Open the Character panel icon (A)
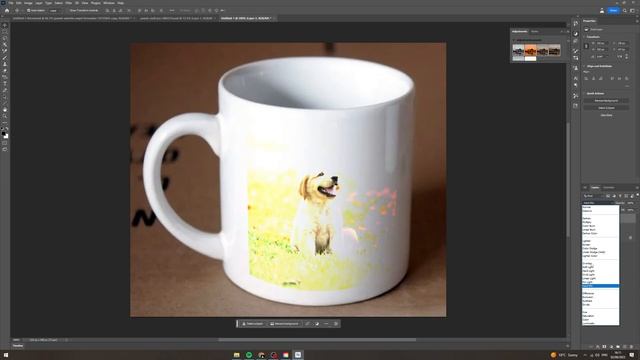Image resolution: width=640 pixels, height=360 pixels. click(x=576, y=78)
